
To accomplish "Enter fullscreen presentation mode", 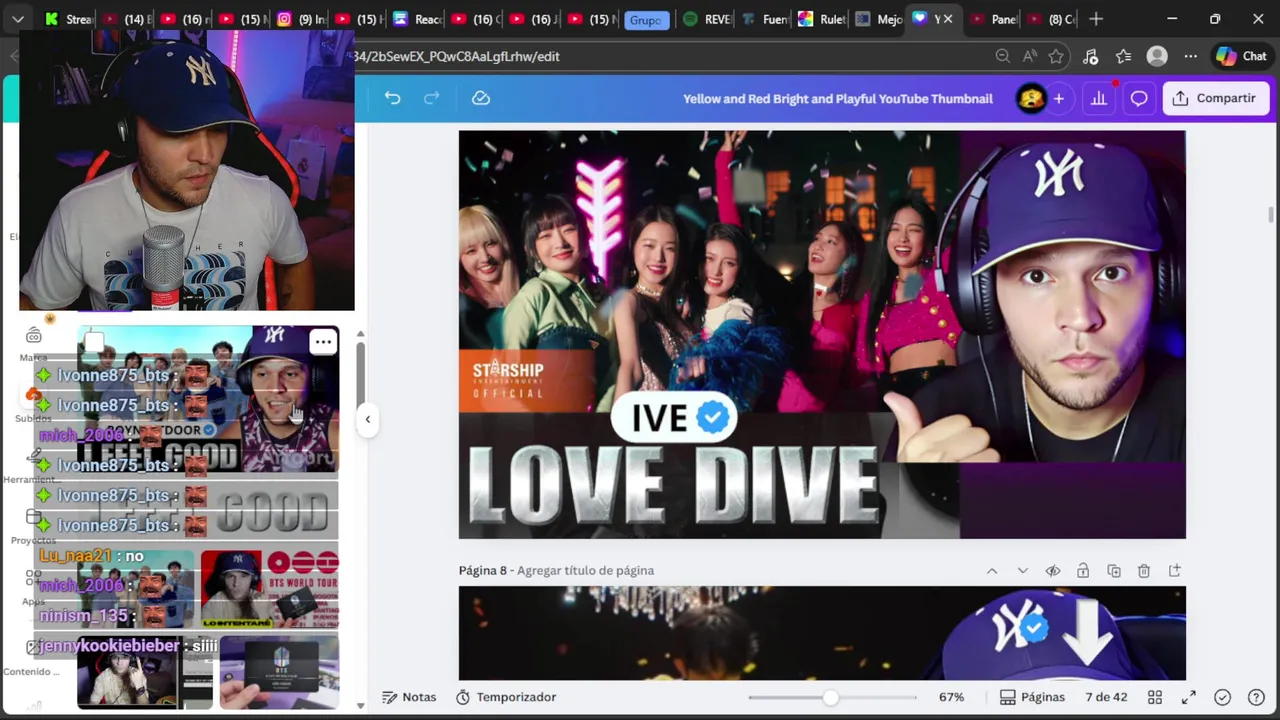I will pos(1189,697).
